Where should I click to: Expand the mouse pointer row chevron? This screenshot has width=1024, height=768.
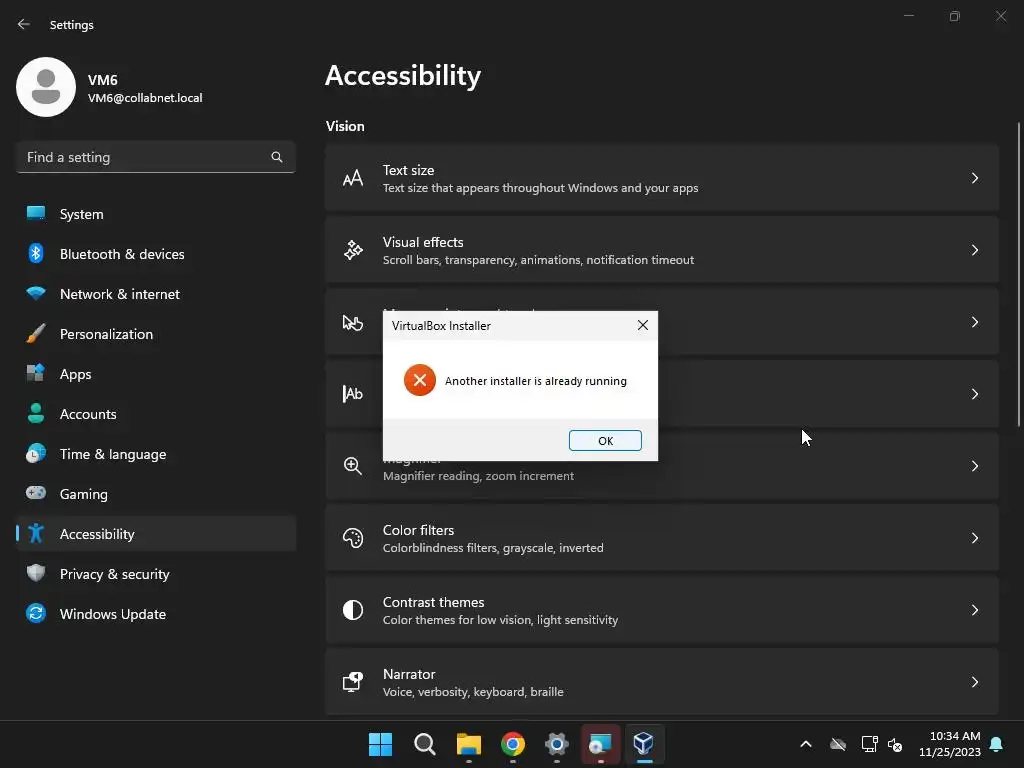[974, 322]
